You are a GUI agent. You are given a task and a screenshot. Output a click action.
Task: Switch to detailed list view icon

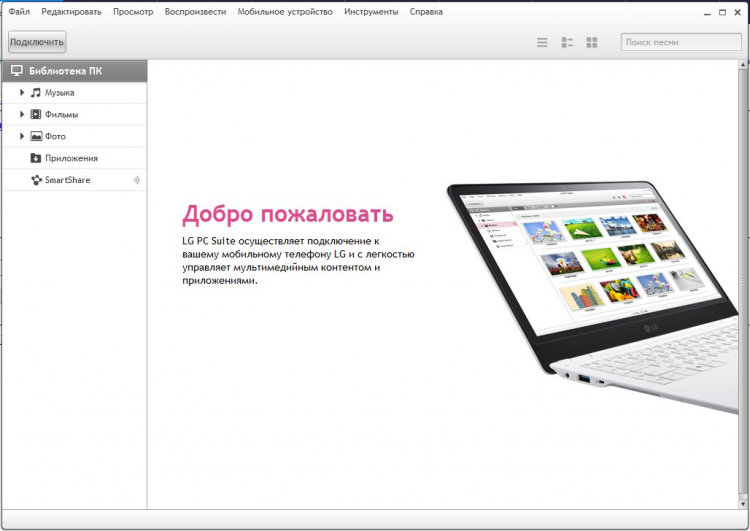[x=567, y=43]
